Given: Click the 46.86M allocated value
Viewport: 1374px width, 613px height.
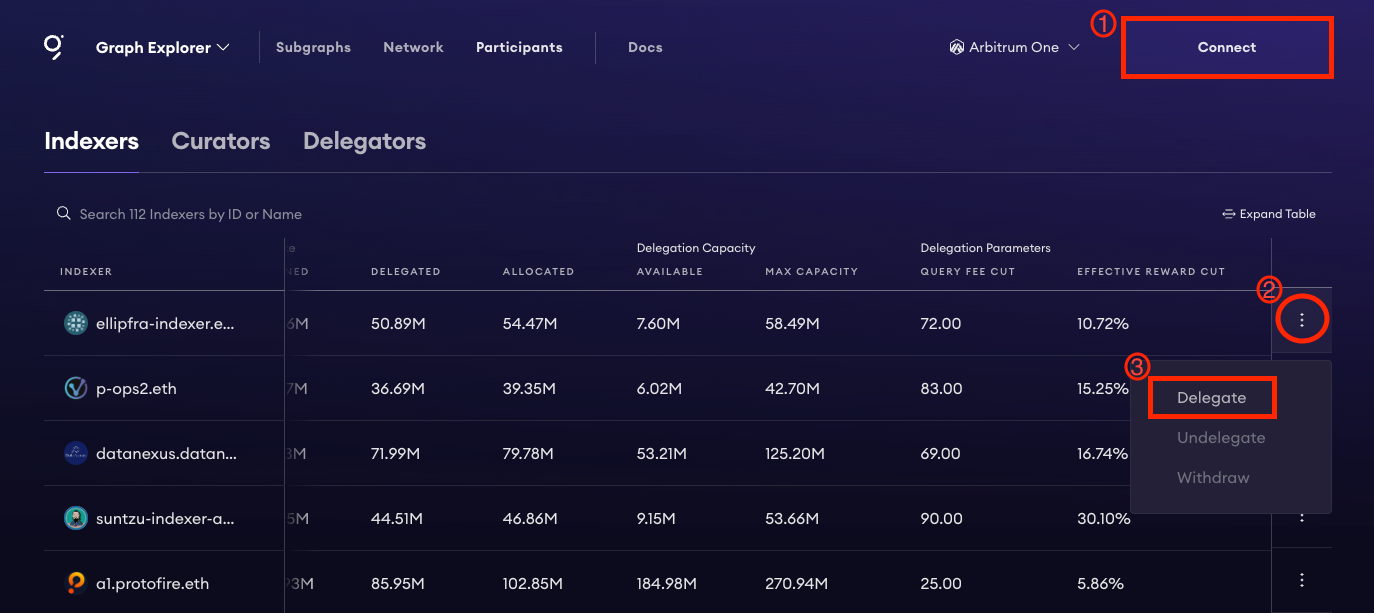Looking at the screenshot, I should pos(530,519).
